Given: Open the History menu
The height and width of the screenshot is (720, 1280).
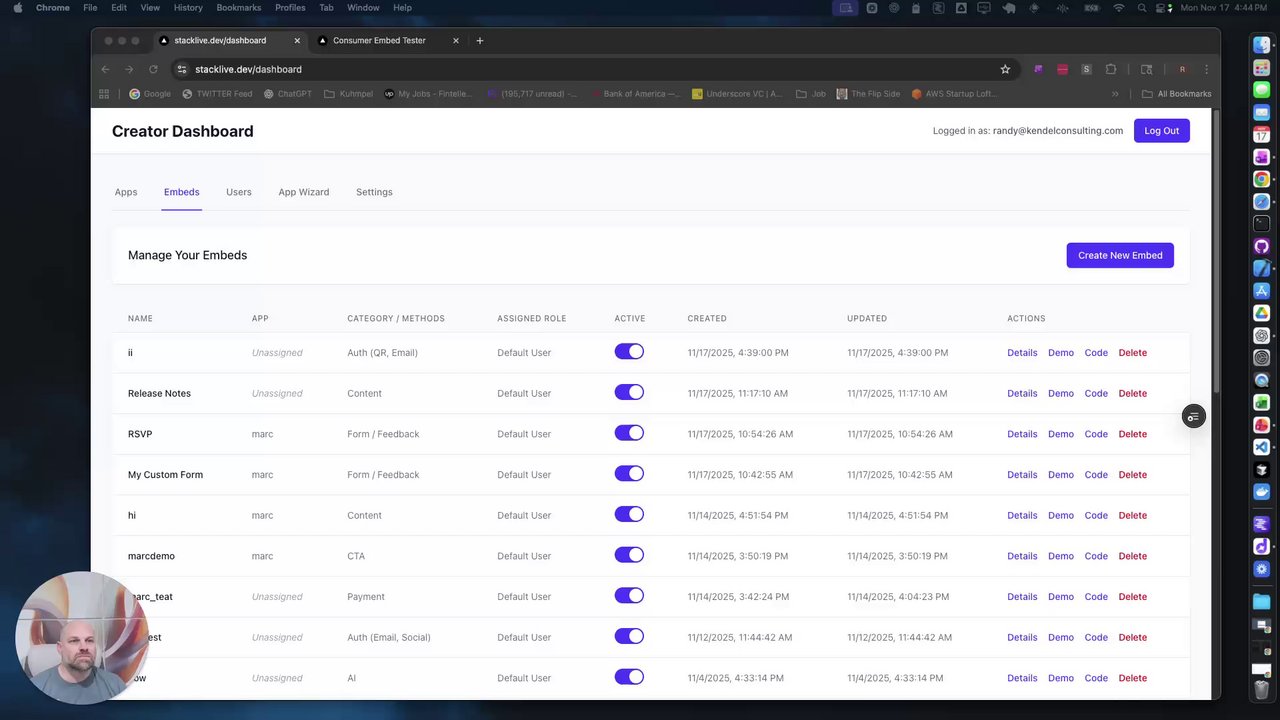Looking at the screenshot, I should 188,8.
